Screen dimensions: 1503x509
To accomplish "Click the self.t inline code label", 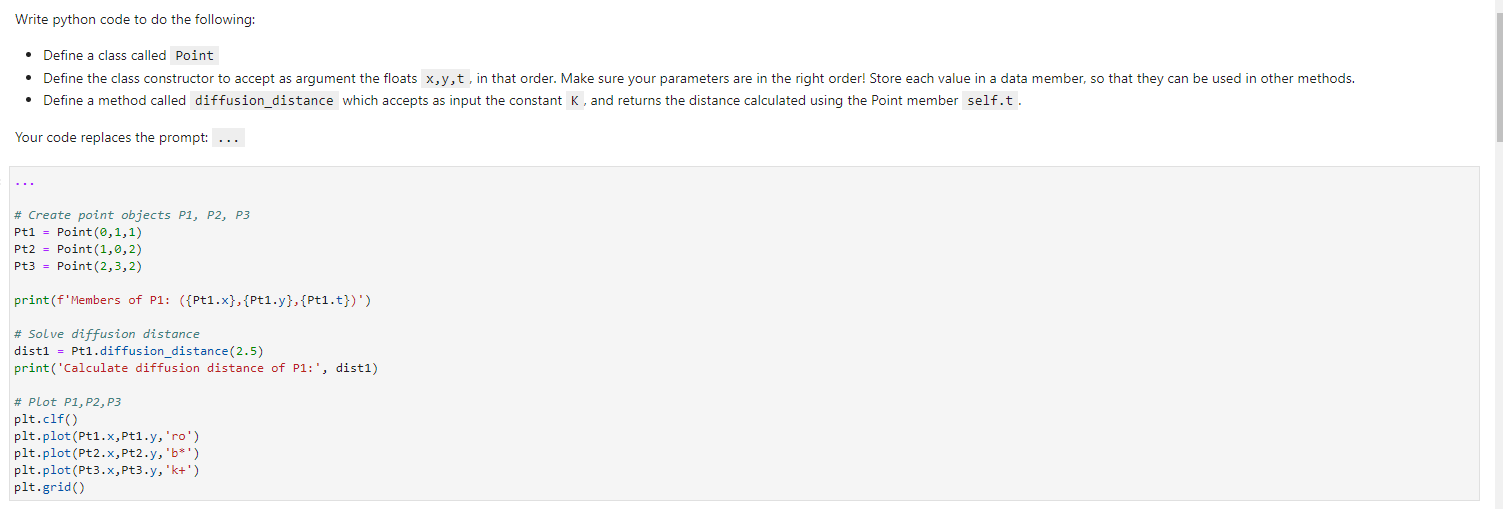I will pos(990,100).
